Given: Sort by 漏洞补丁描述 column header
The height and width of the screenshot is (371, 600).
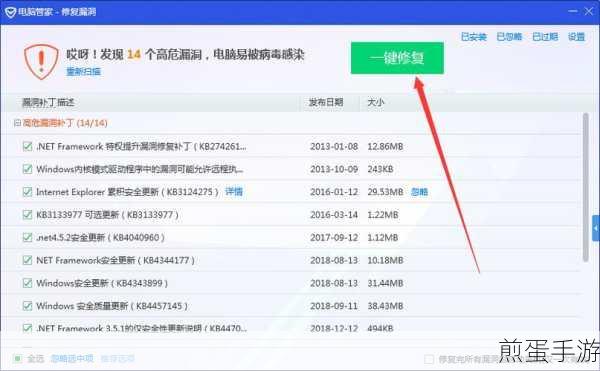Looking at the screenshot, I should [48, 102].
